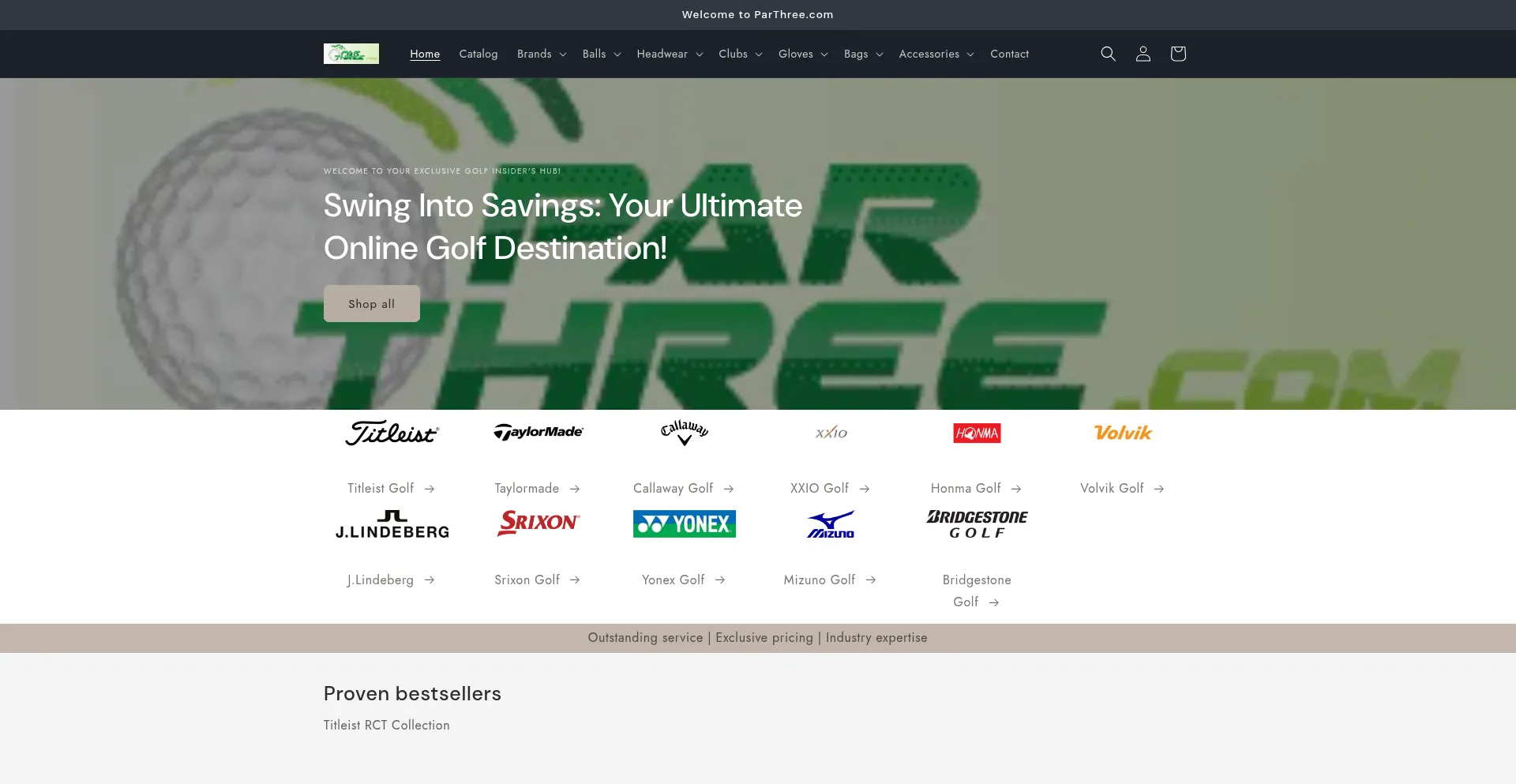Open the J.Lindeberg link
Screen dimensions: 1516x784
pos(392,580)
